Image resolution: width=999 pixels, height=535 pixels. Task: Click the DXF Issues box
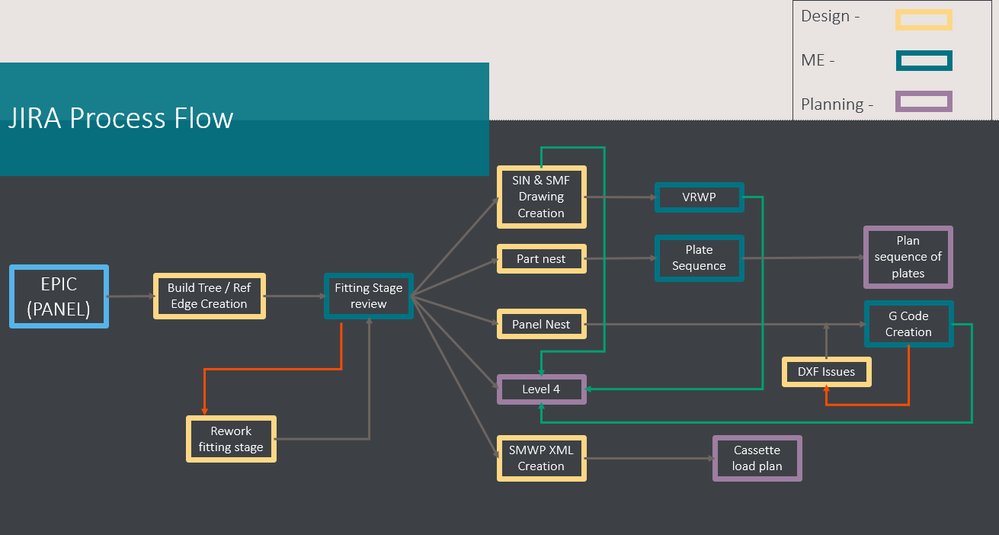coord(826,372)
